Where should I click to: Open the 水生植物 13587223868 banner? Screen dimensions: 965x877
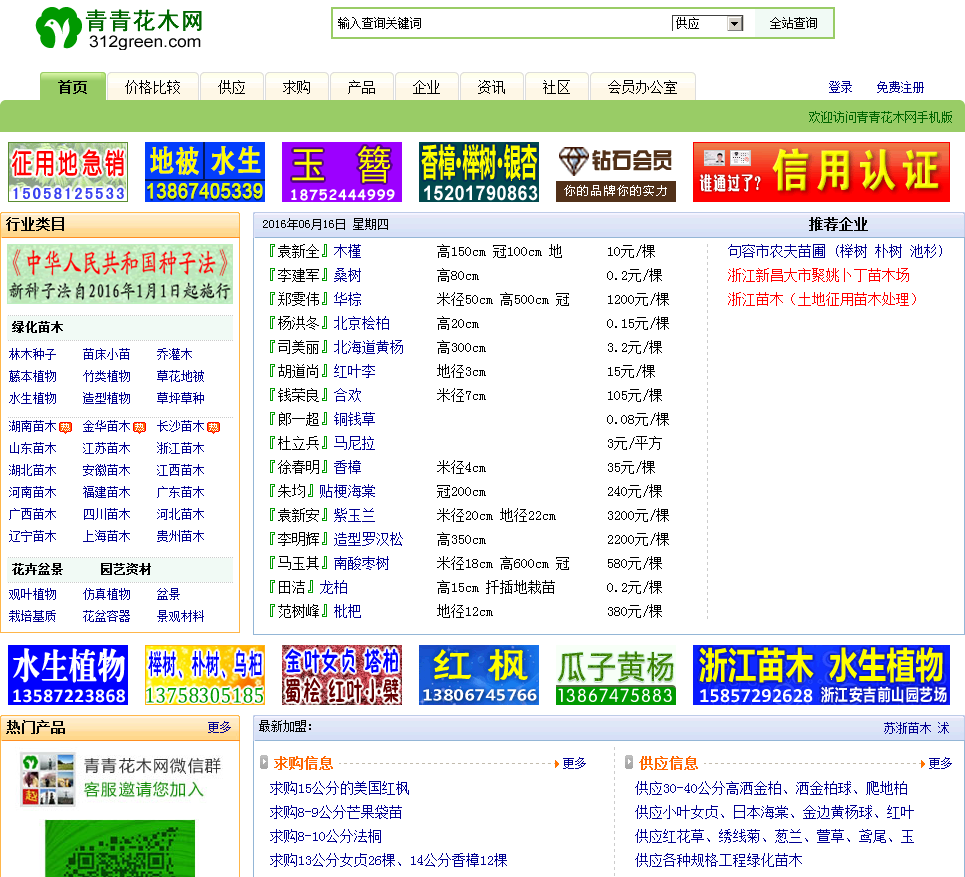[x=68, y=675]
